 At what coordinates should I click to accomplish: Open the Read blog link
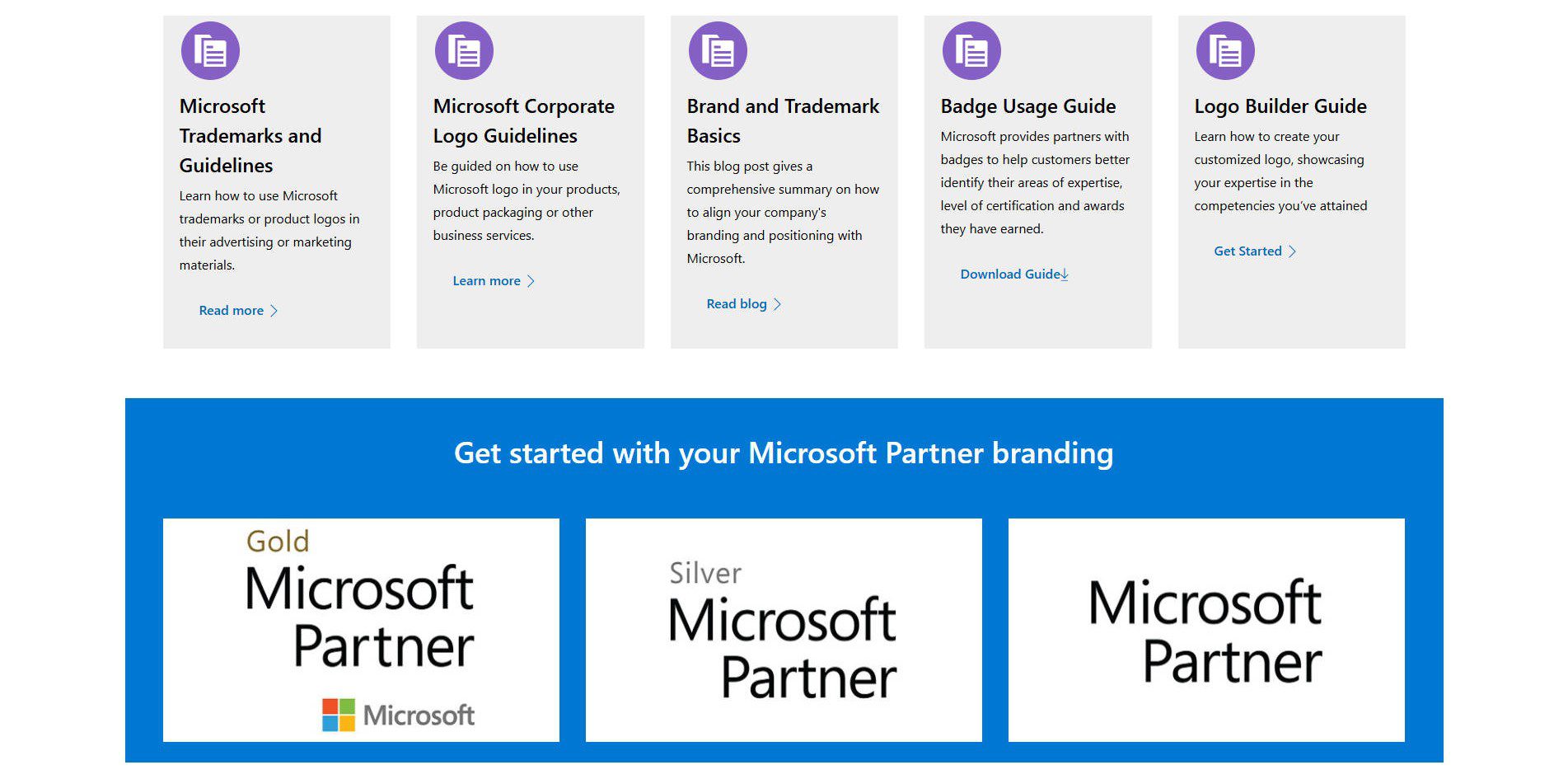tap(737, 304)
